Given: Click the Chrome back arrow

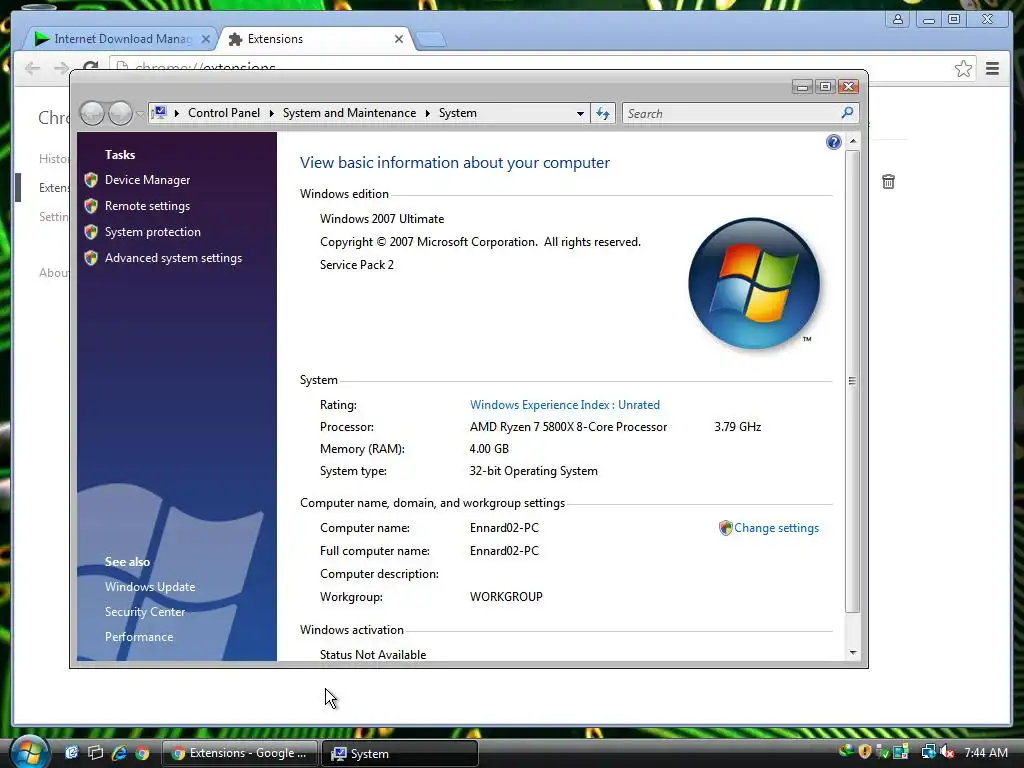Looking at the screenshot, I should (32, 68).
